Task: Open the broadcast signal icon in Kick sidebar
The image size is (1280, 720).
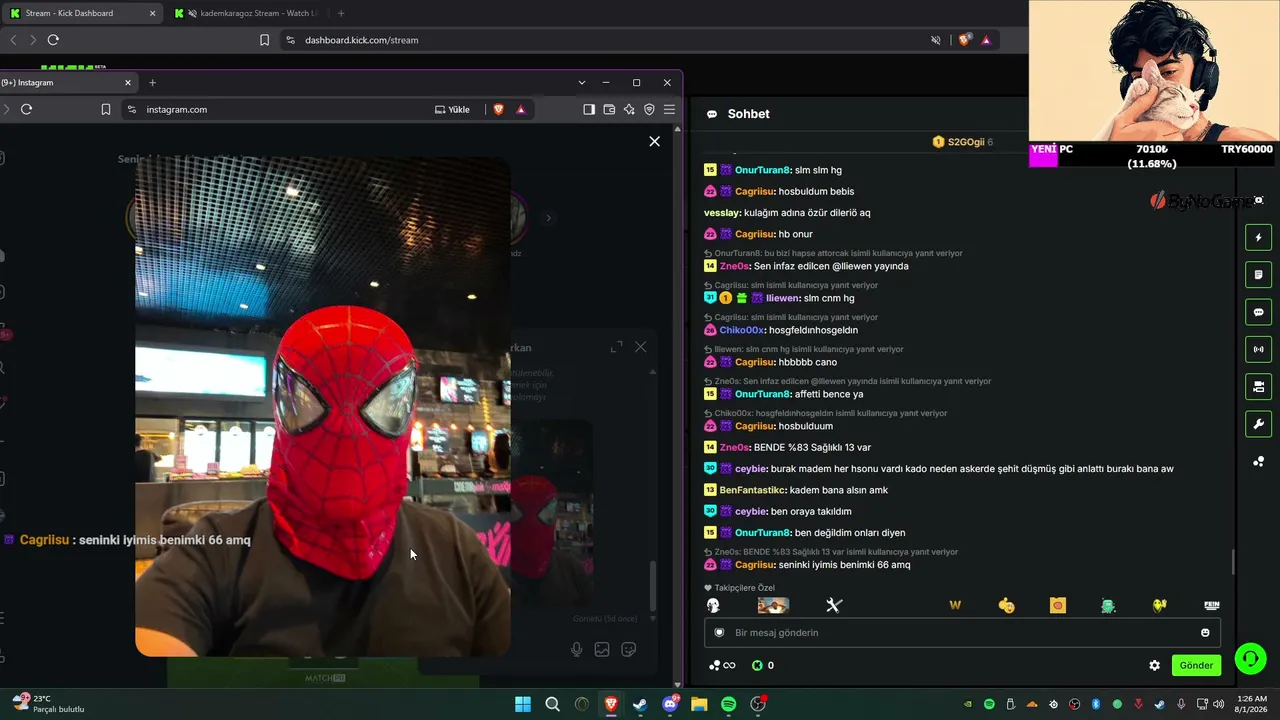Action: point(1258,349)
